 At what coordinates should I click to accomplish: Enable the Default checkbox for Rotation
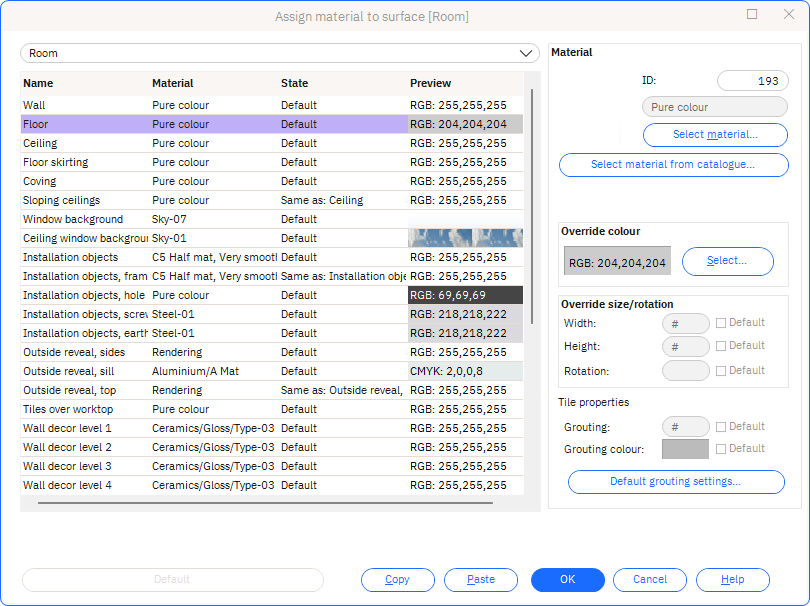tap(723, 370)
